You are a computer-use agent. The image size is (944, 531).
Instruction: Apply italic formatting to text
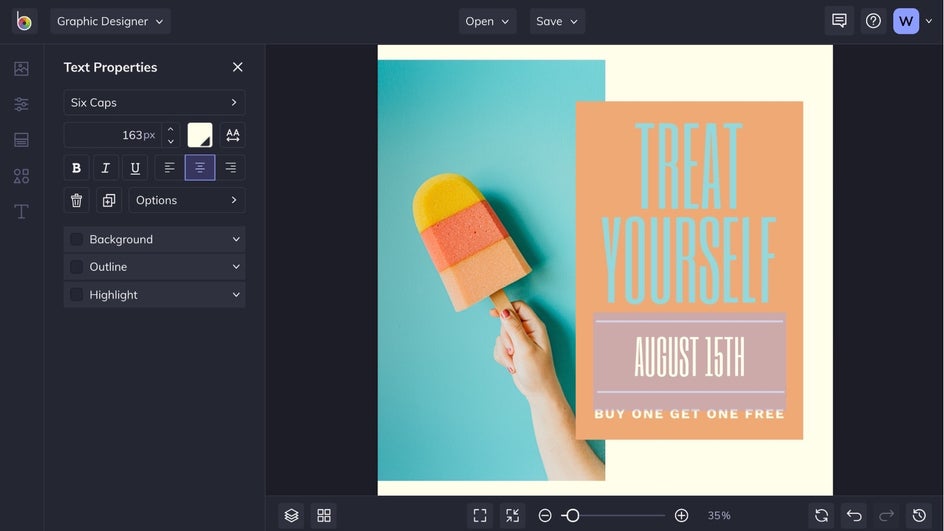105,168
